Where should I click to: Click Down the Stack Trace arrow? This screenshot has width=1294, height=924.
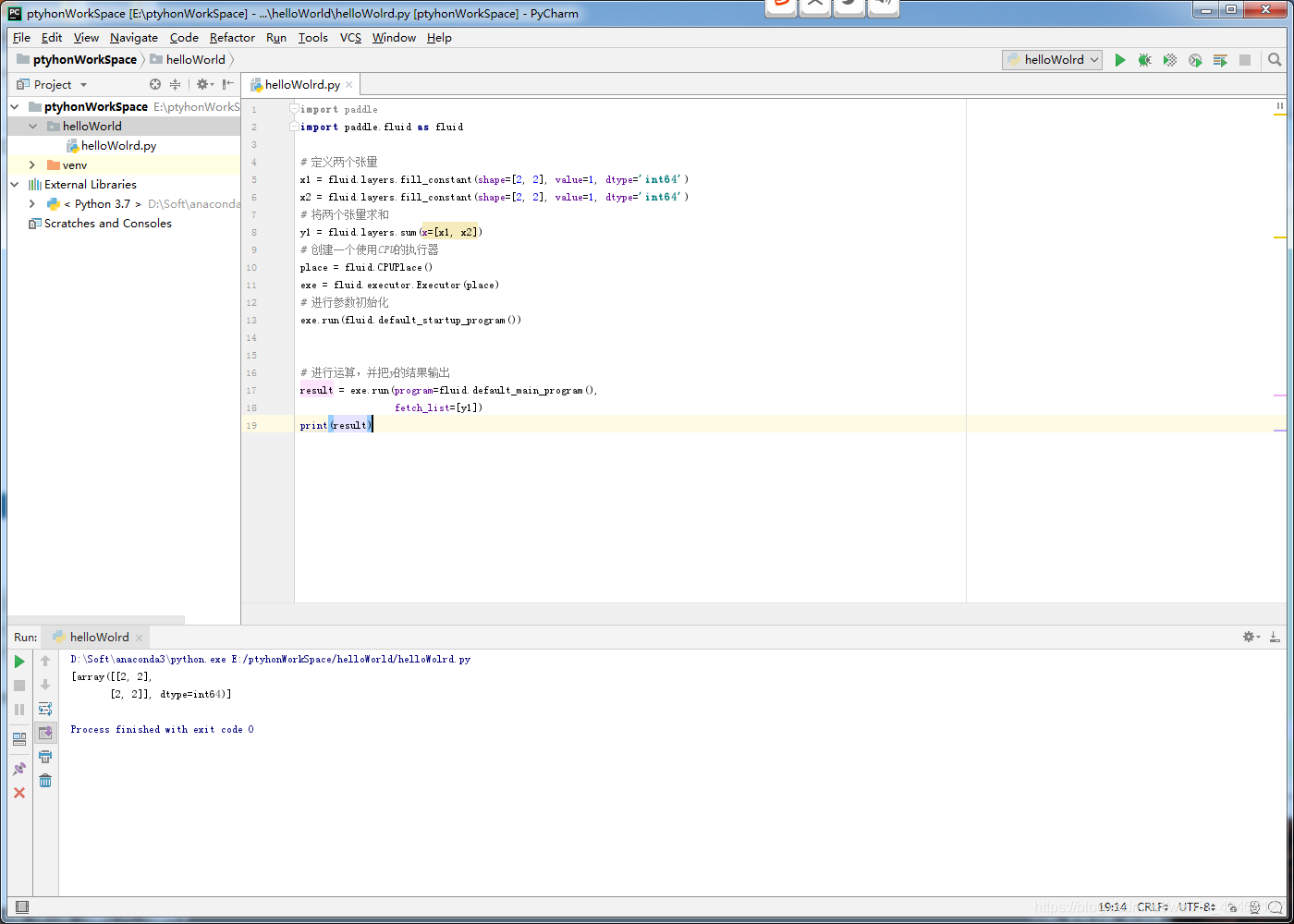45,685
